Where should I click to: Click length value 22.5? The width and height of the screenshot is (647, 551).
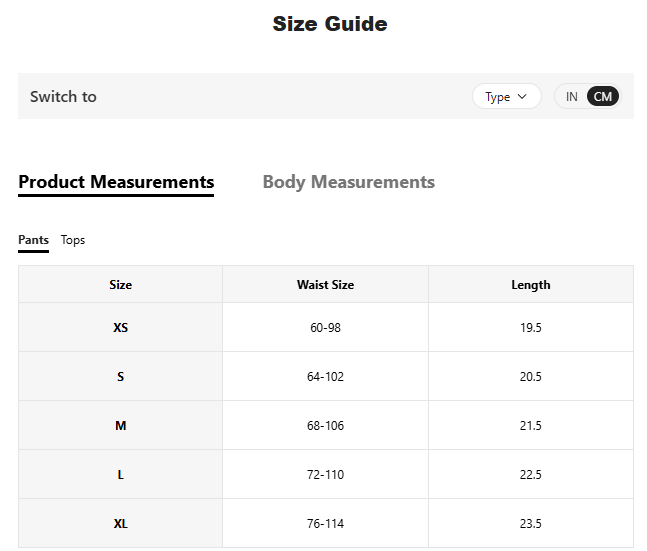[x=531, y=474]
